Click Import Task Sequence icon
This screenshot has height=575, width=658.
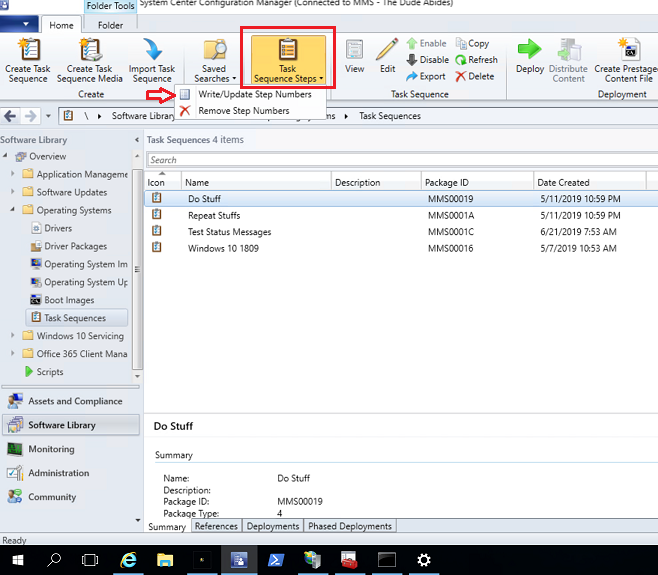coord(152,50)
